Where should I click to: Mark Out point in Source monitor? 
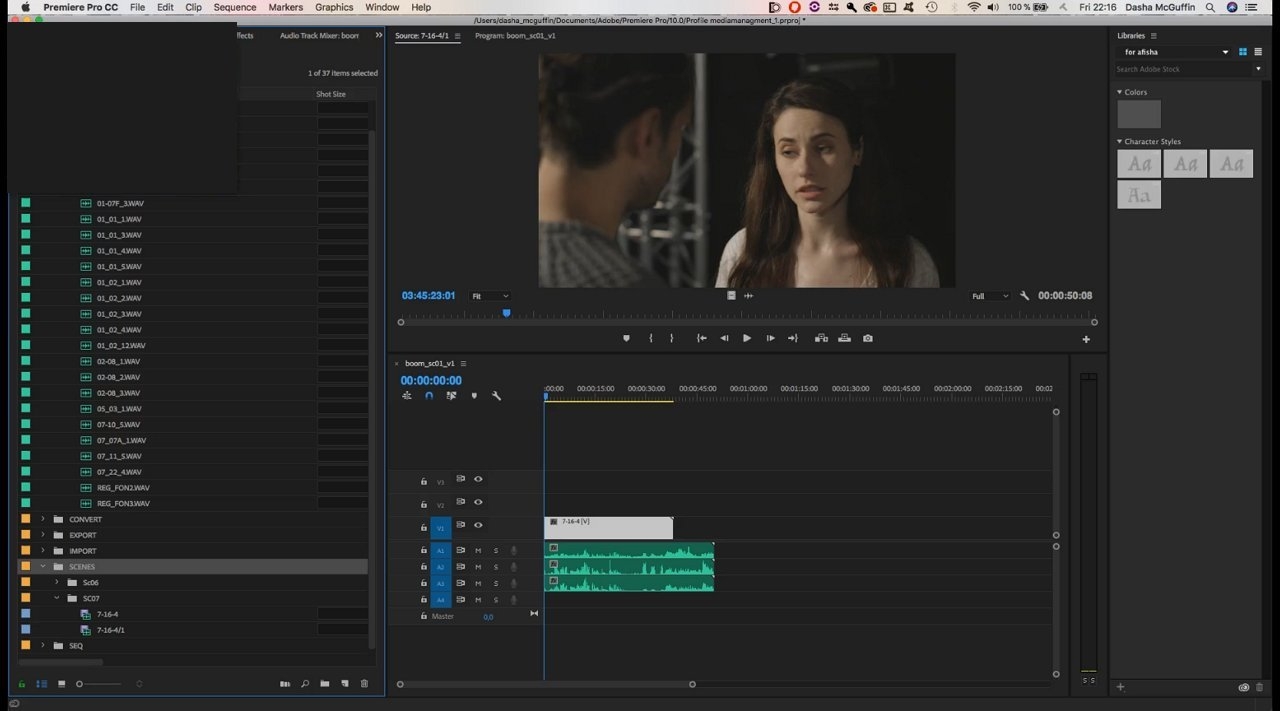click(672, 338)
